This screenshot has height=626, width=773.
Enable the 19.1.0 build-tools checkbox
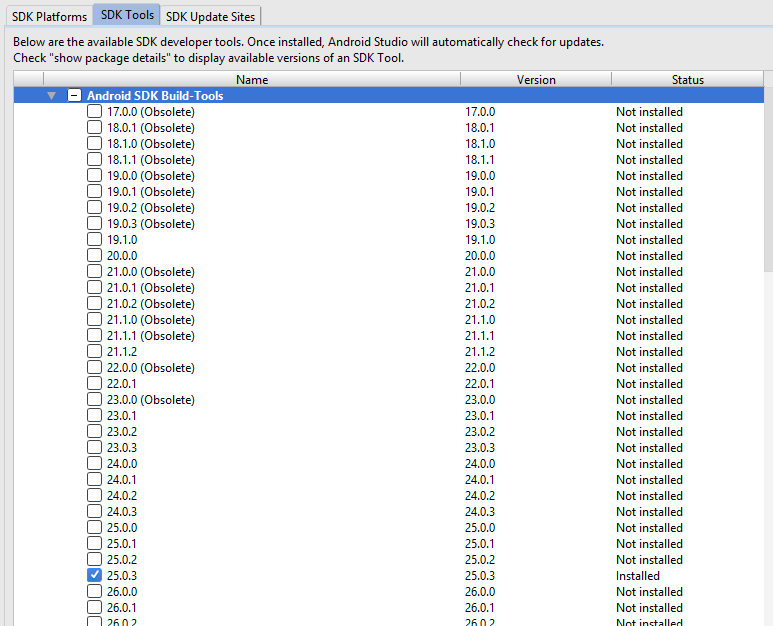pyautogui.click(x=94, y=240)
